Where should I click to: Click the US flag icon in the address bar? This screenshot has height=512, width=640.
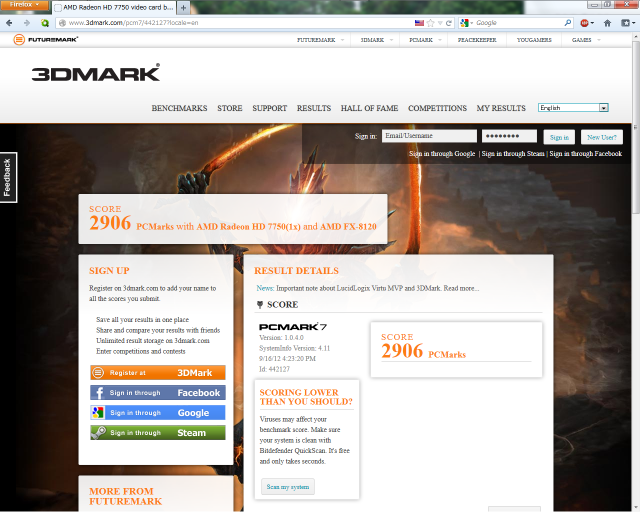419,23
